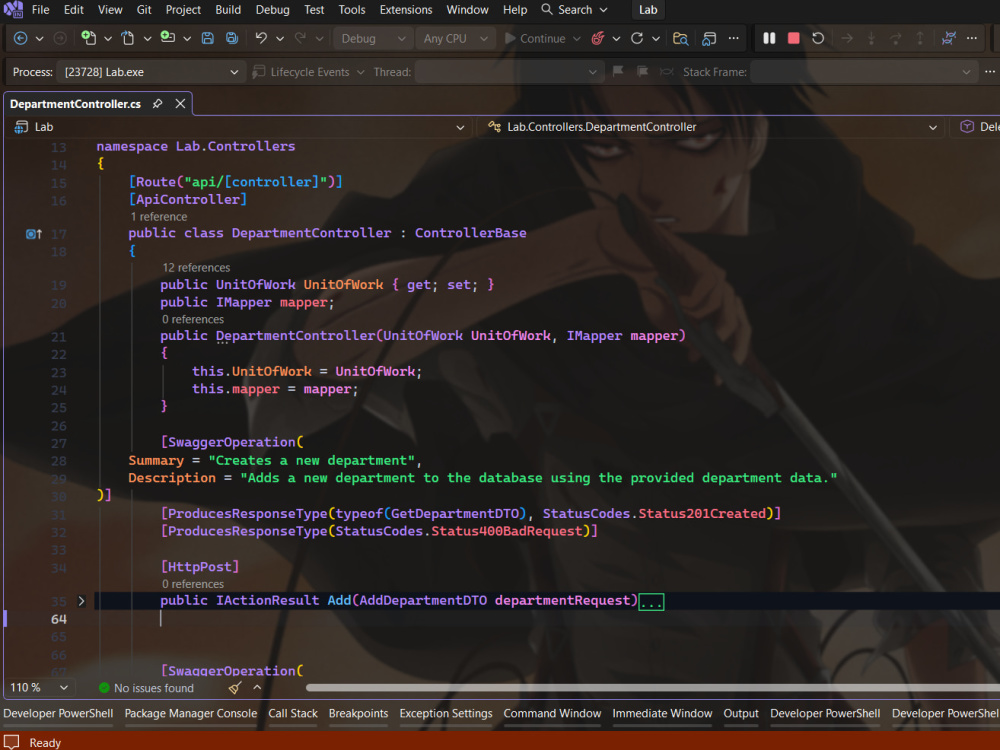Click the collapsed code ellipsis box after departmentRequest
Screen dimensions: 1000x750
(651, 601)
